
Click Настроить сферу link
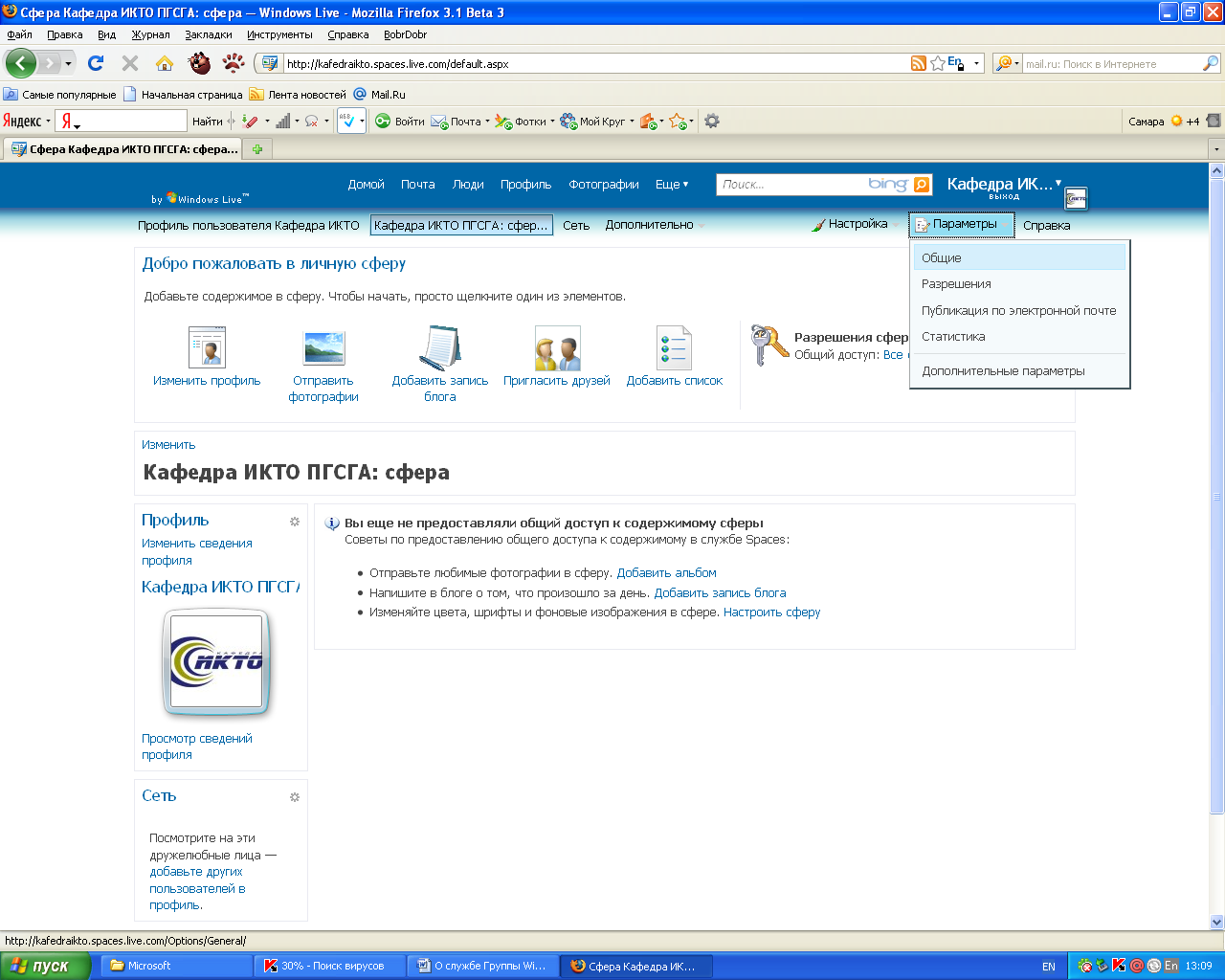(x=771, y=612)
